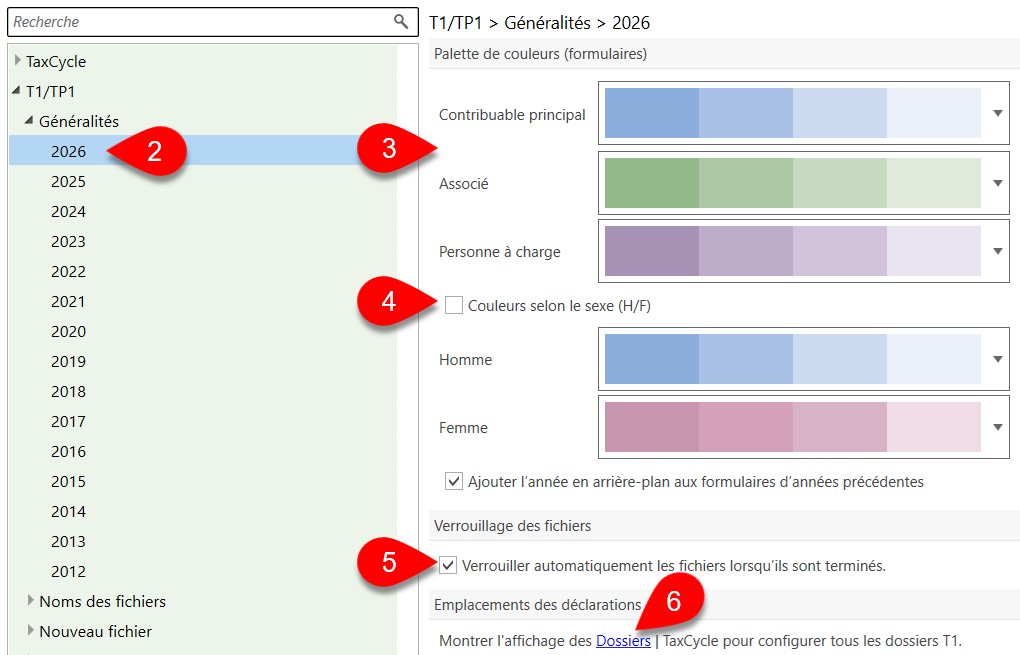Select year 2013 in the tree
The image size is (1020, 655).
68,541
